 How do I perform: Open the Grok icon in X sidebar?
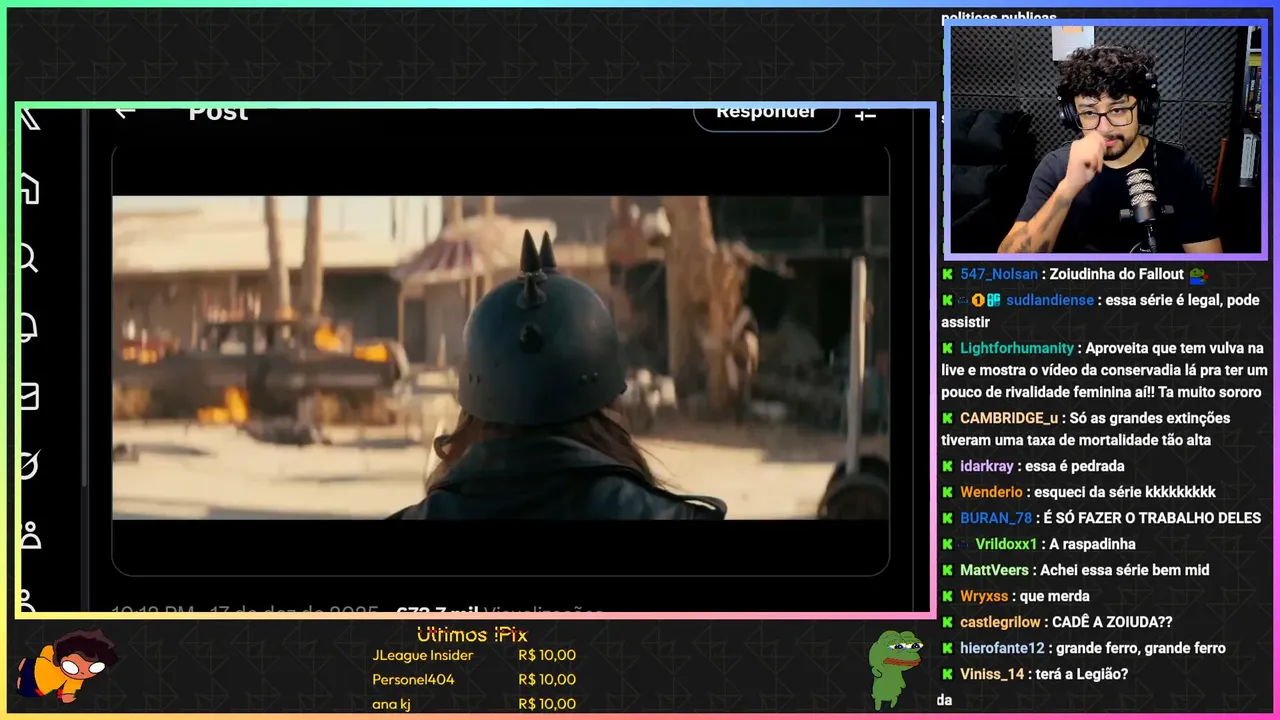(29, 465)
